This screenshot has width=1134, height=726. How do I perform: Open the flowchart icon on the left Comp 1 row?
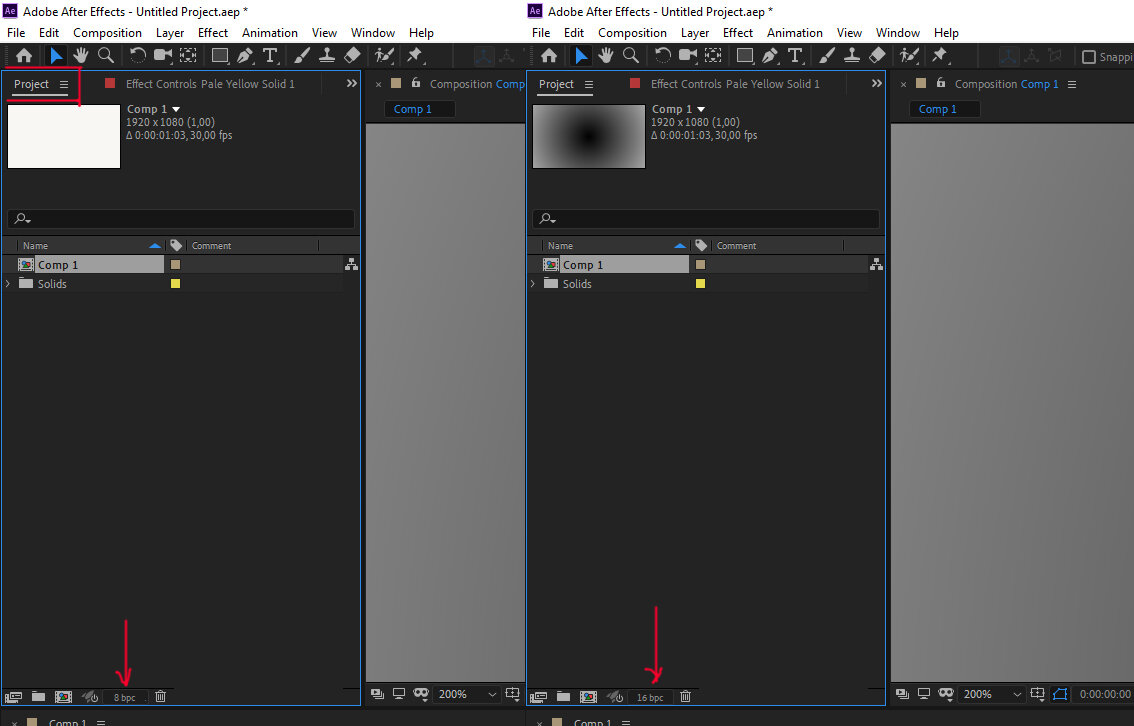tap(351, 265)
